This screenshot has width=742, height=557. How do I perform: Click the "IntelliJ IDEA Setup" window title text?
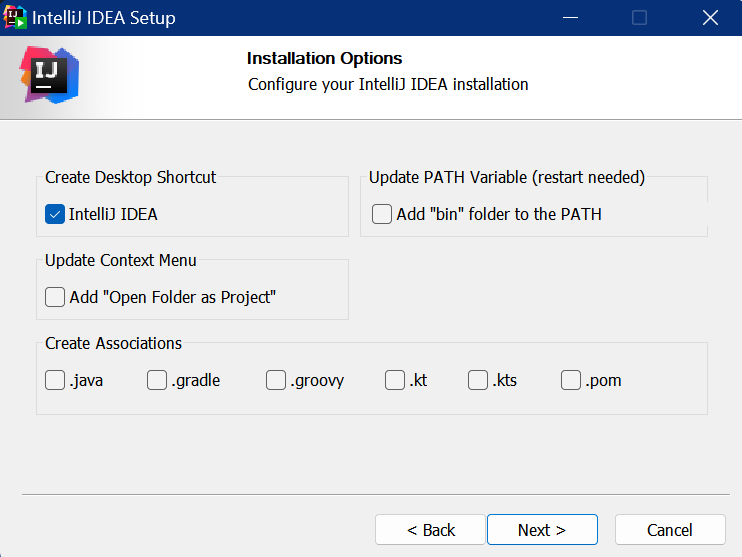[104, 18]
